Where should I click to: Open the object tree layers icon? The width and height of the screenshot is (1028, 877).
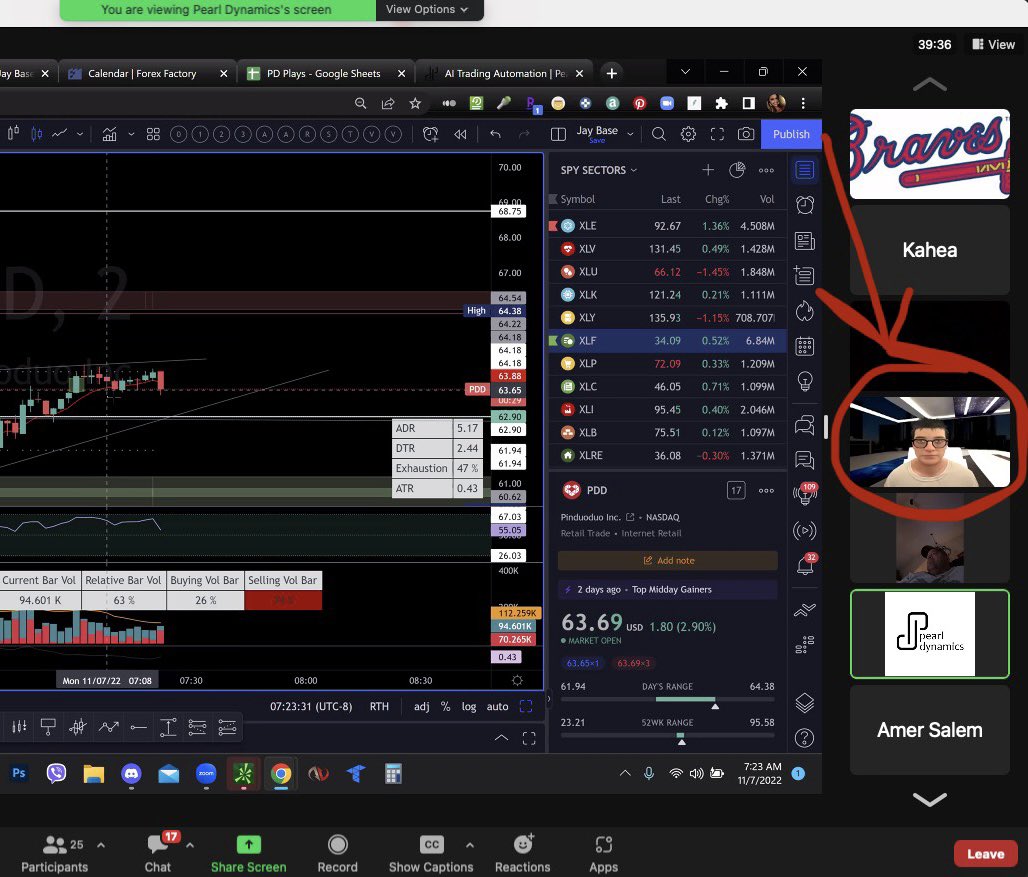[x=804, y=703]
